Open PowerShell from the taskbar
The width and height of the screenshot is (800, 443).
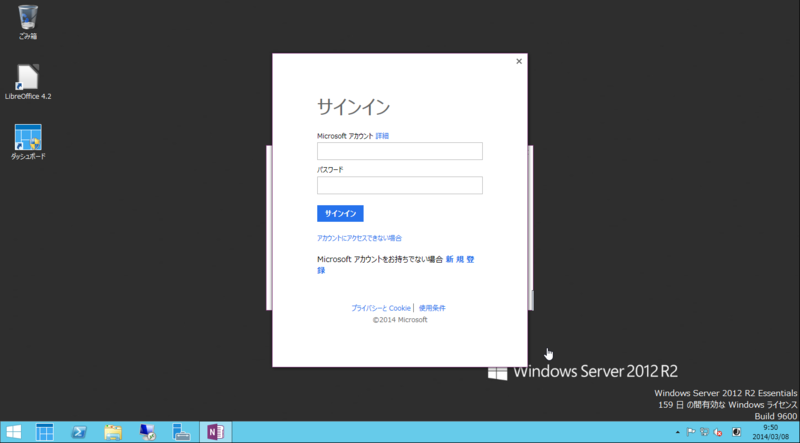tap(79, 432)
